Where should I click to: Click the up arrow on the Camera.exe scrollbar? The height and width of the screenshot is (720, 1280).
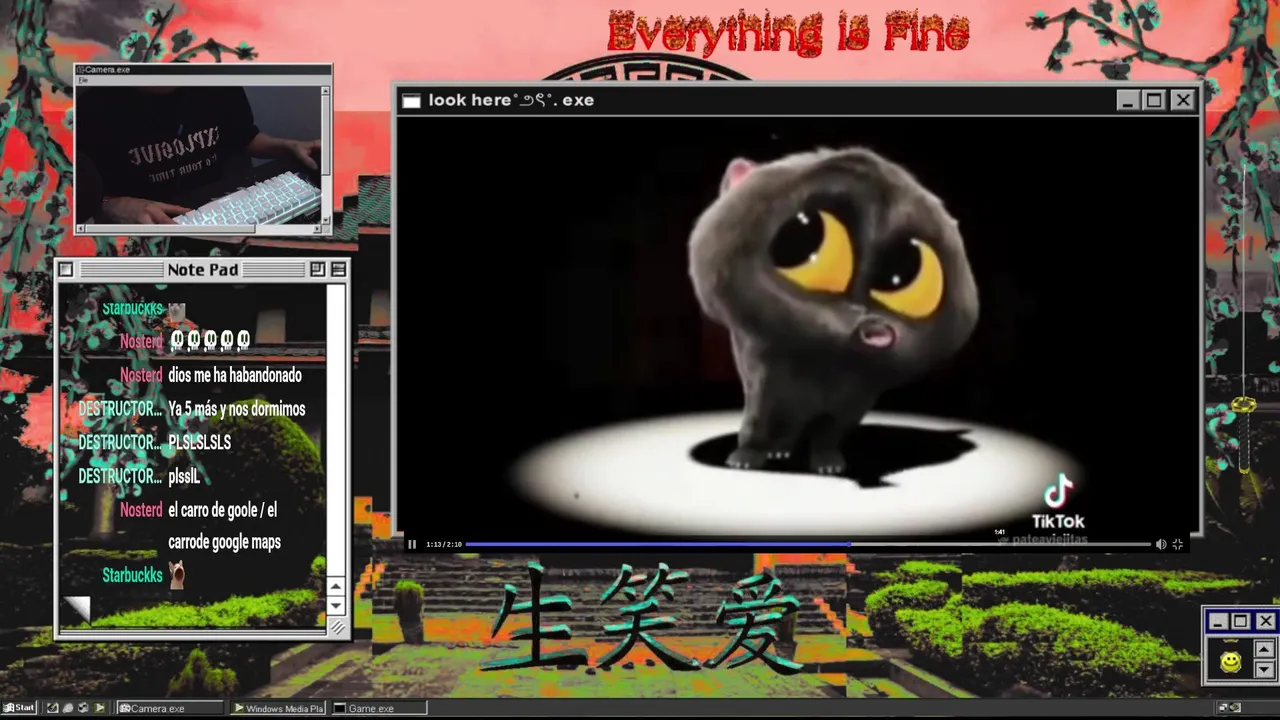325,92
